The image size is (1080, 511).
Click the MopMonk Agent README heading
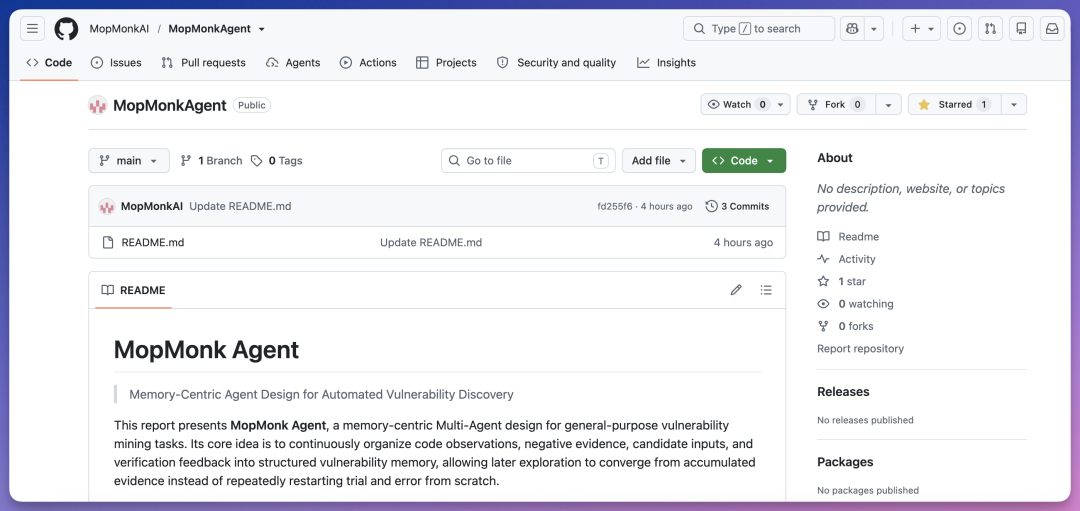(x=207, y=350)
